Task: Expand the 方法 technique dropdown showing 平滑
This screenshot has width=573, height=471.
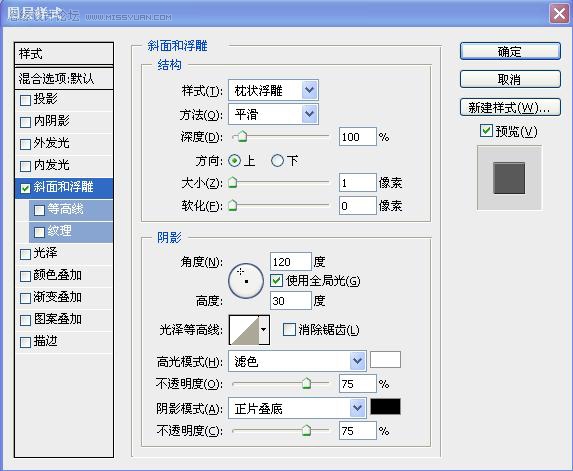Action: click(x=273, y=114)
